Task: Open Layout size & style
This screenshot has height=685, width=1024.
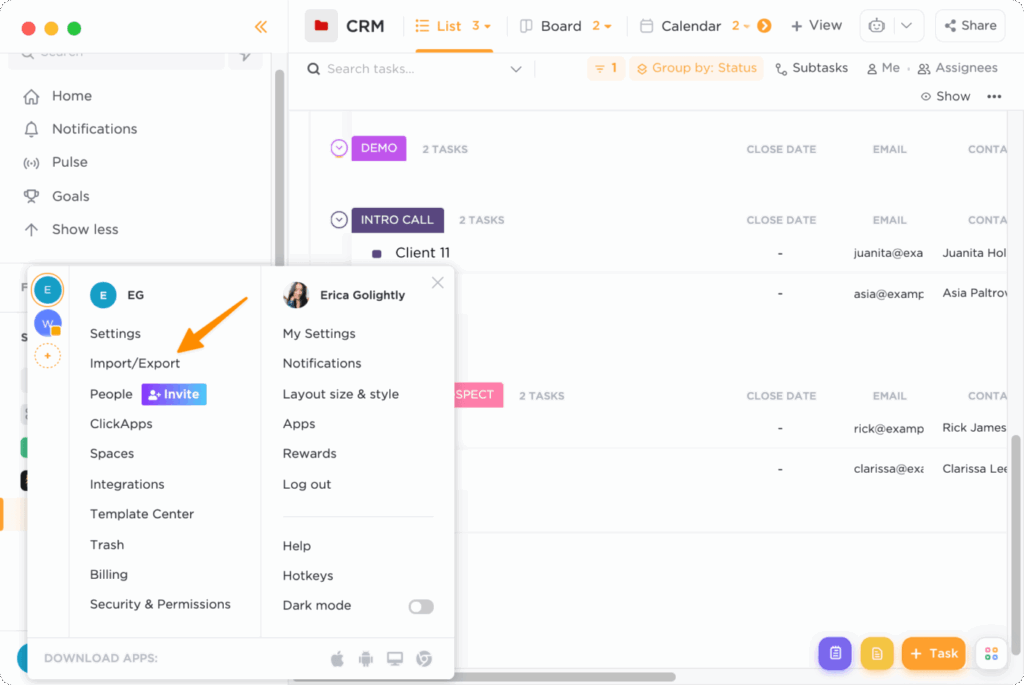Action: [x=340, y=394]
